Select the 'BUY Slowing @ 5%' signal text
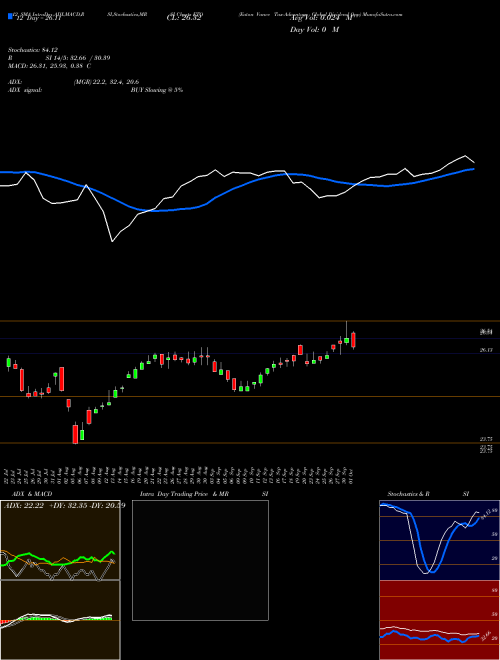 [157, 90]
